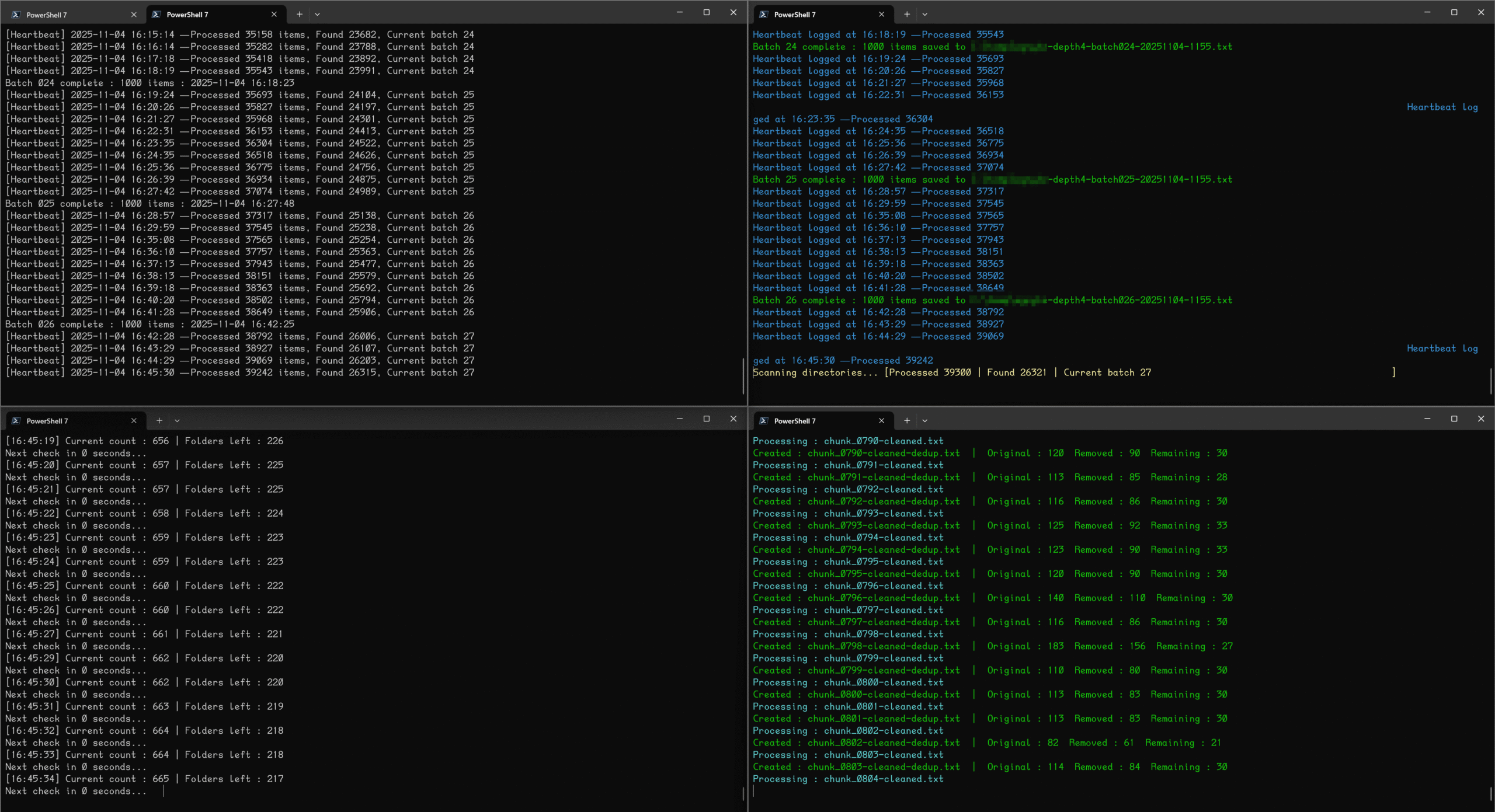The image size is (1495, 812).
Task: Minimize the bottom-left terminal window
Action: (x=679, y=419)
